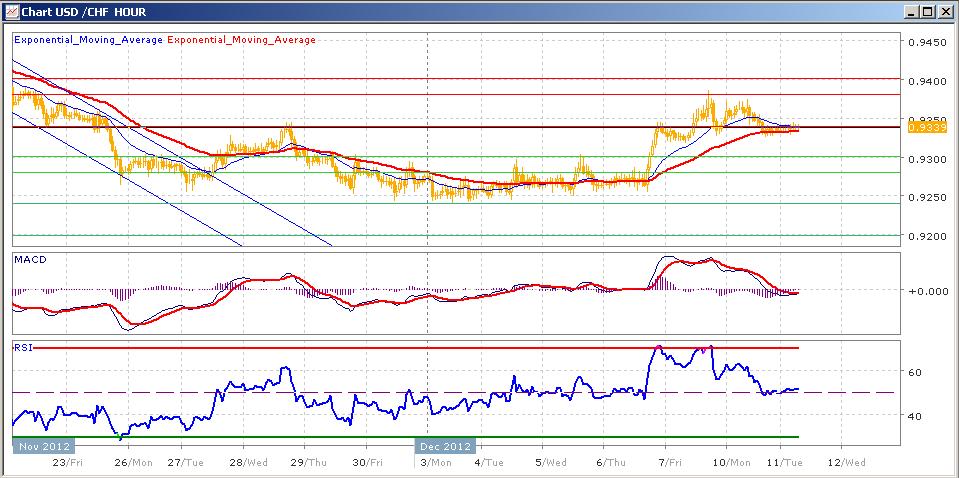Click the 0.9200 price level on axis
Image resolution: width=959 pixels, height=478 pixels.
926,236
